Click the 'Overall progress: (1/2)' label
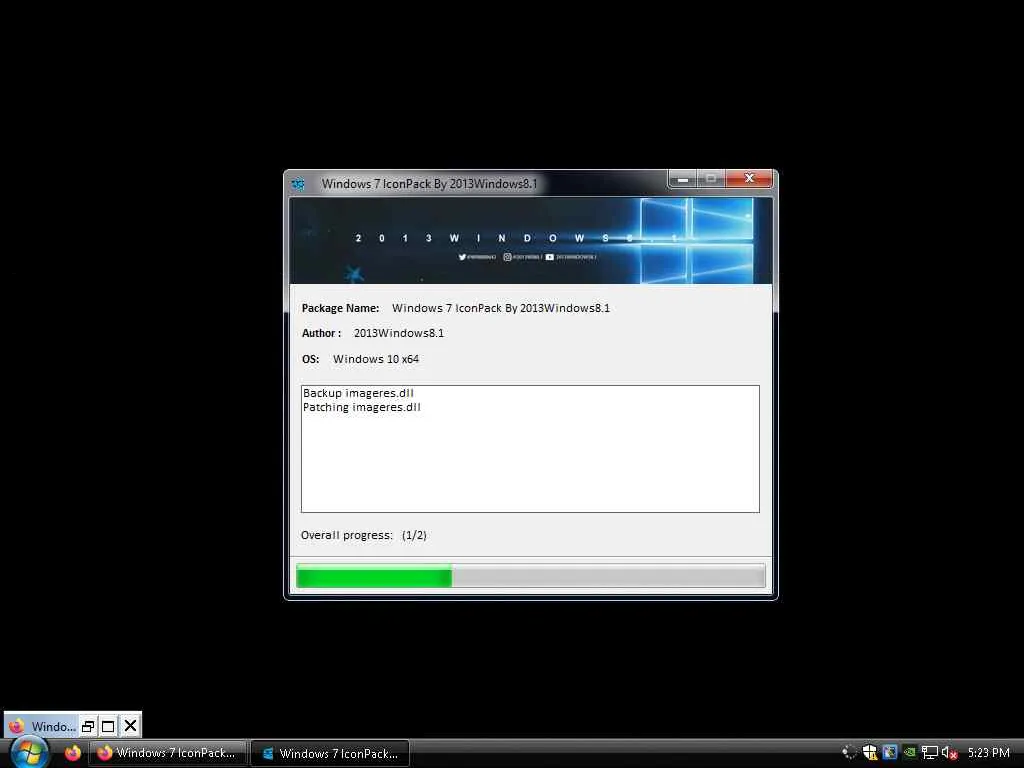The width and height of the screenshot is (1024, 768). click(x=364, y=536)
